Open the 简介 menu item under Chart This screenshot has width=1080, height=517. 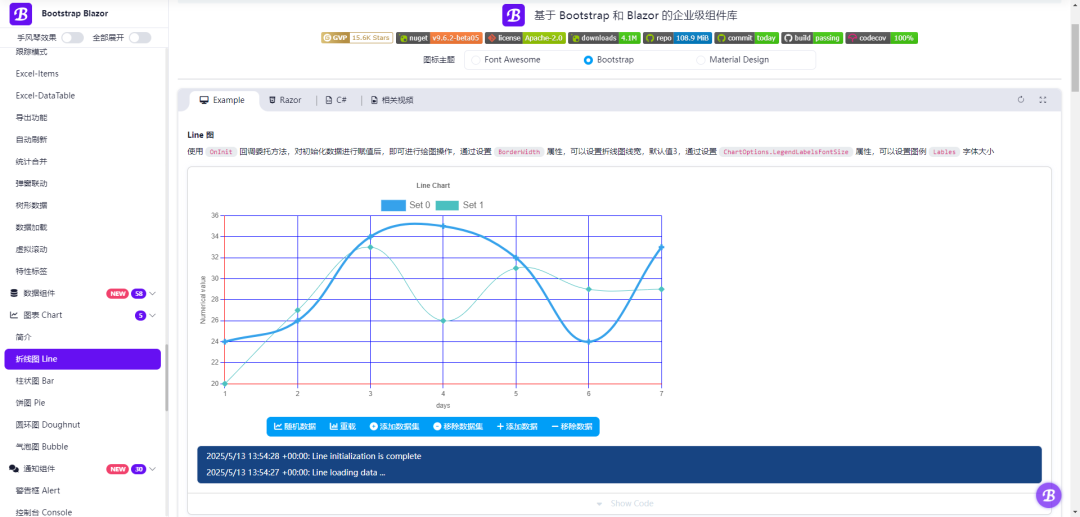click(x=83, y=337)
